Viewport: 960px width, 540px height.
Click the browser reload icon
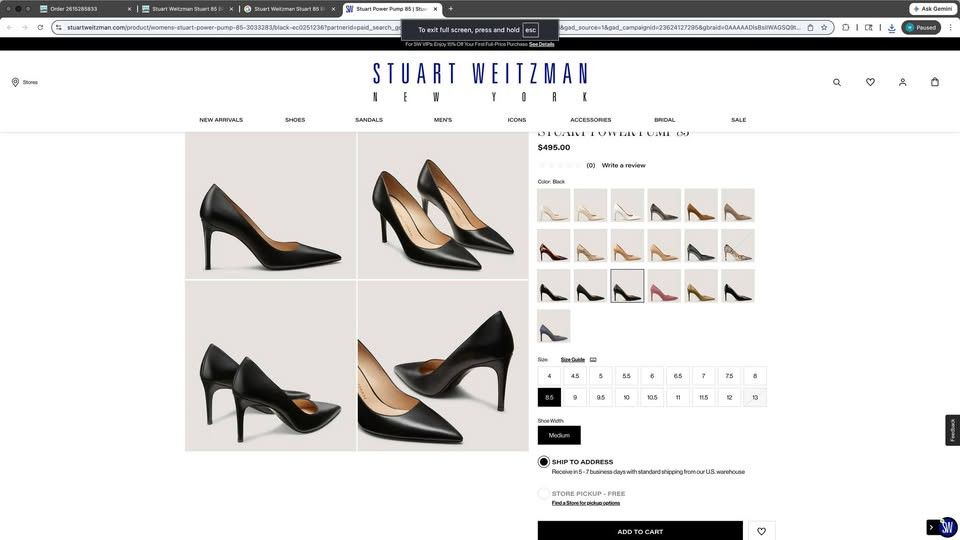tap(40, 28)
